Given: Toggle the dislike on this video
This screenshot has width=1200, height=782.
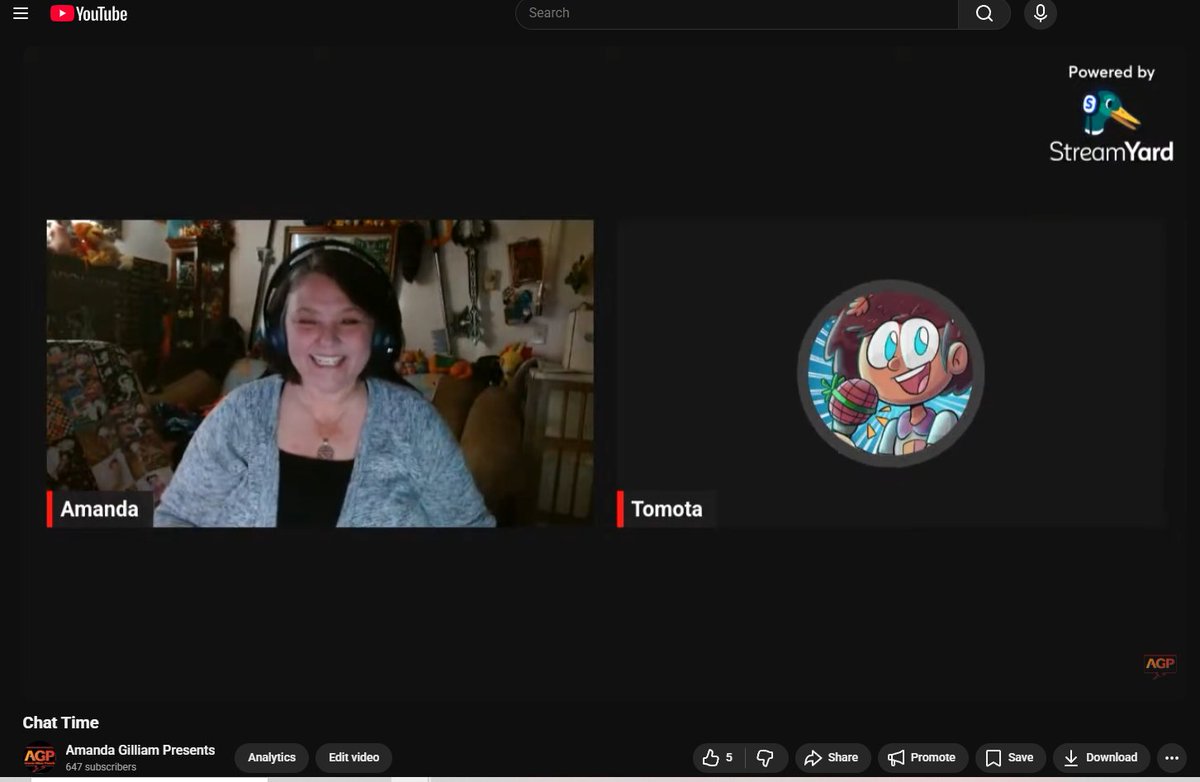Looking at the screenshot, I should click(x=765, y=757).
